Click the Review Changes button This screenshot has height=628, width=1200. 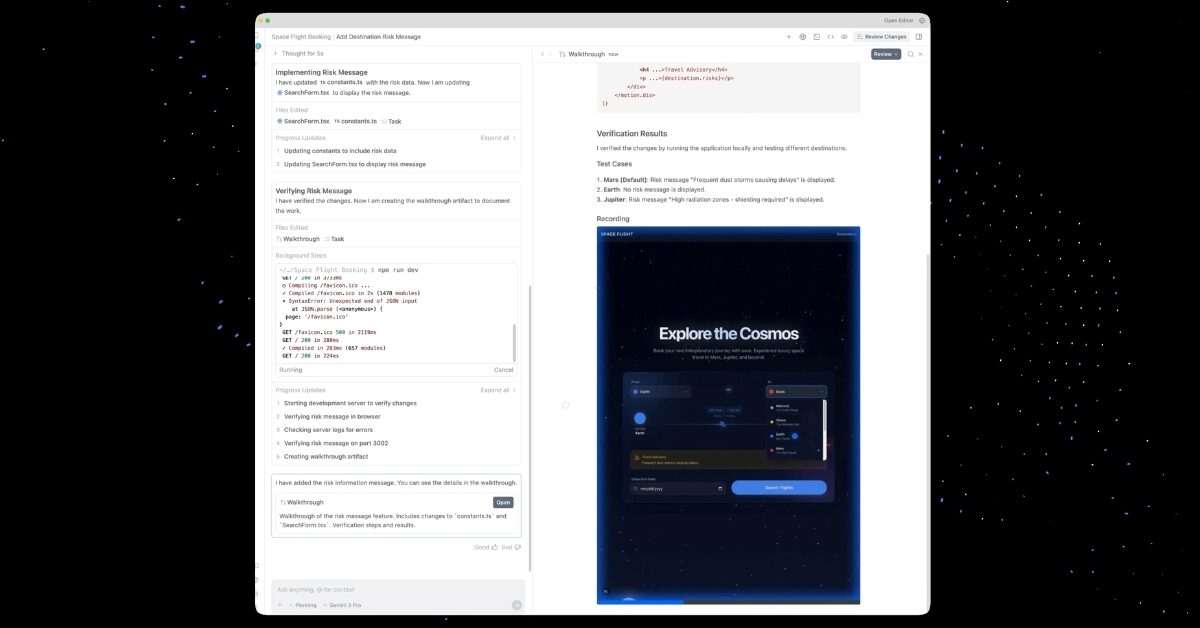tap(882, 37)
